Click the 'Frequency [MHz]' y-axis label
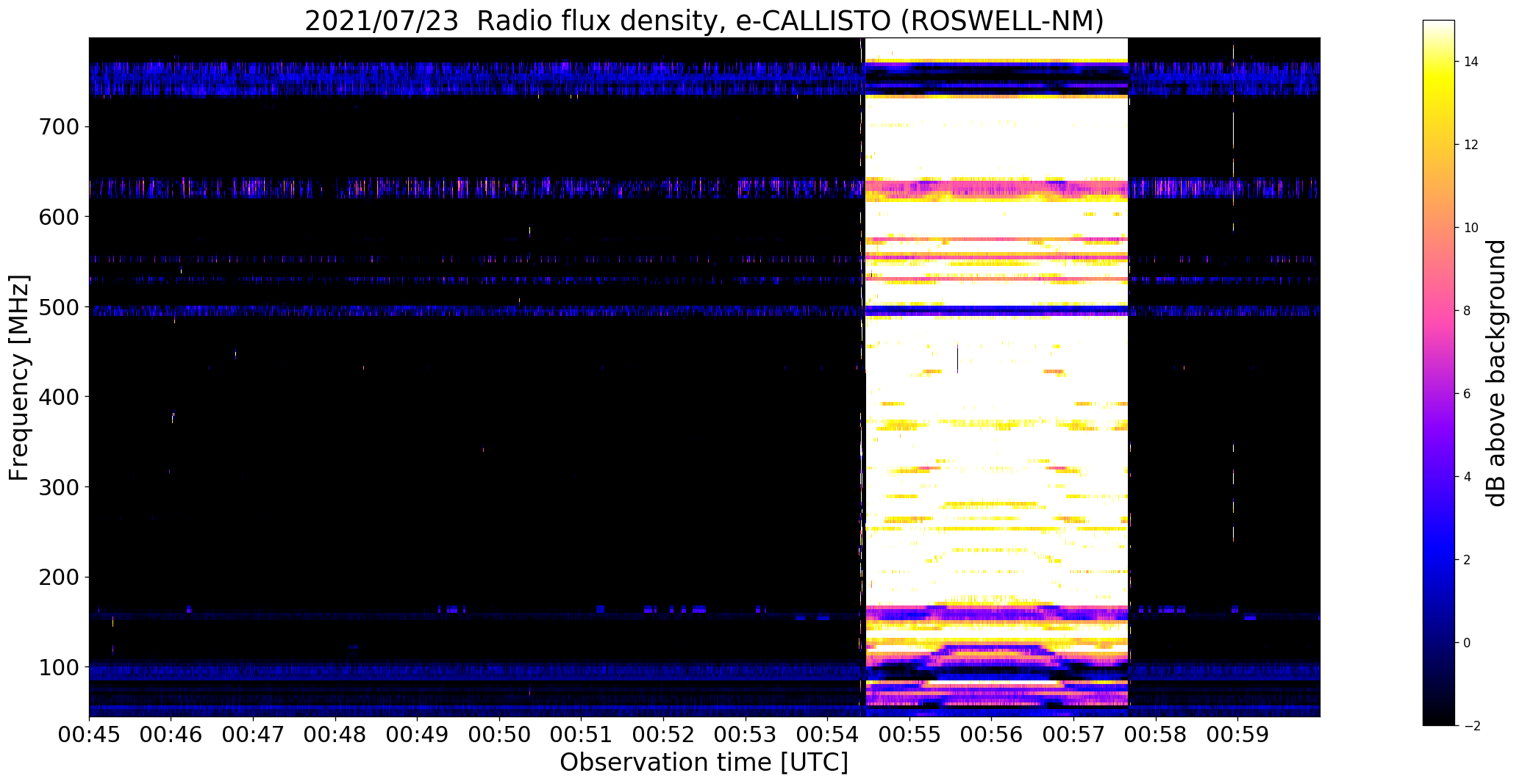This screenshot has height=784, width=1519. click(20, 378)
